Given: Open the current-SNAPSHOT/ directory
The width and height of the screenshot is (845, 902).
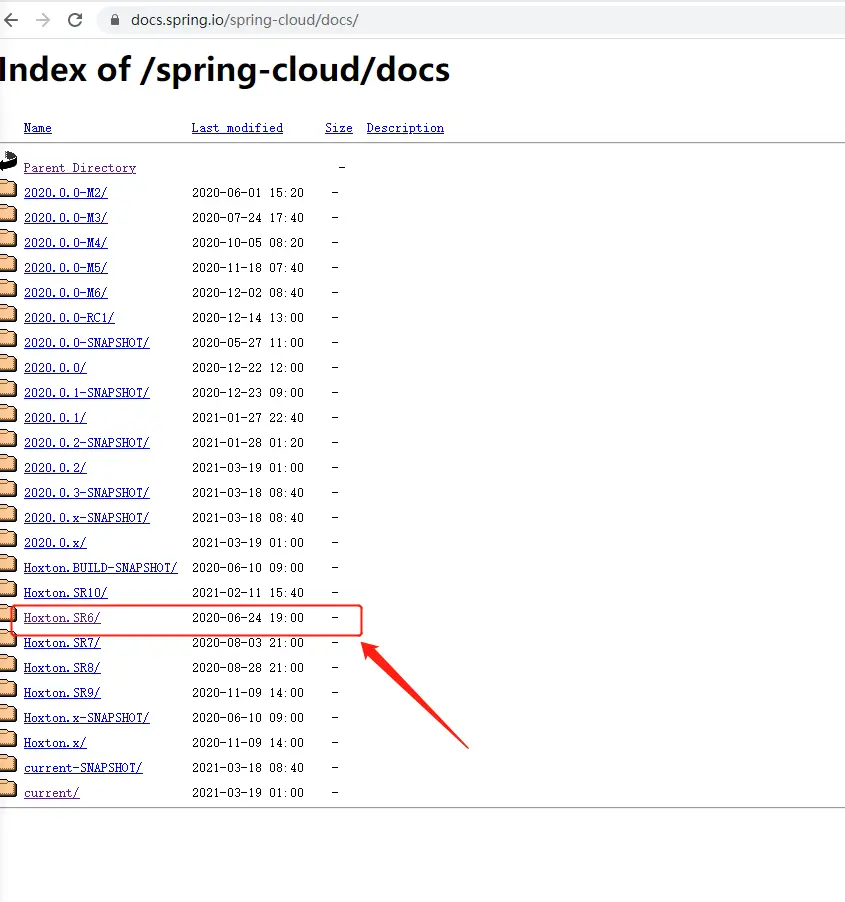Looking at the screenshot, I should (83, 768).
